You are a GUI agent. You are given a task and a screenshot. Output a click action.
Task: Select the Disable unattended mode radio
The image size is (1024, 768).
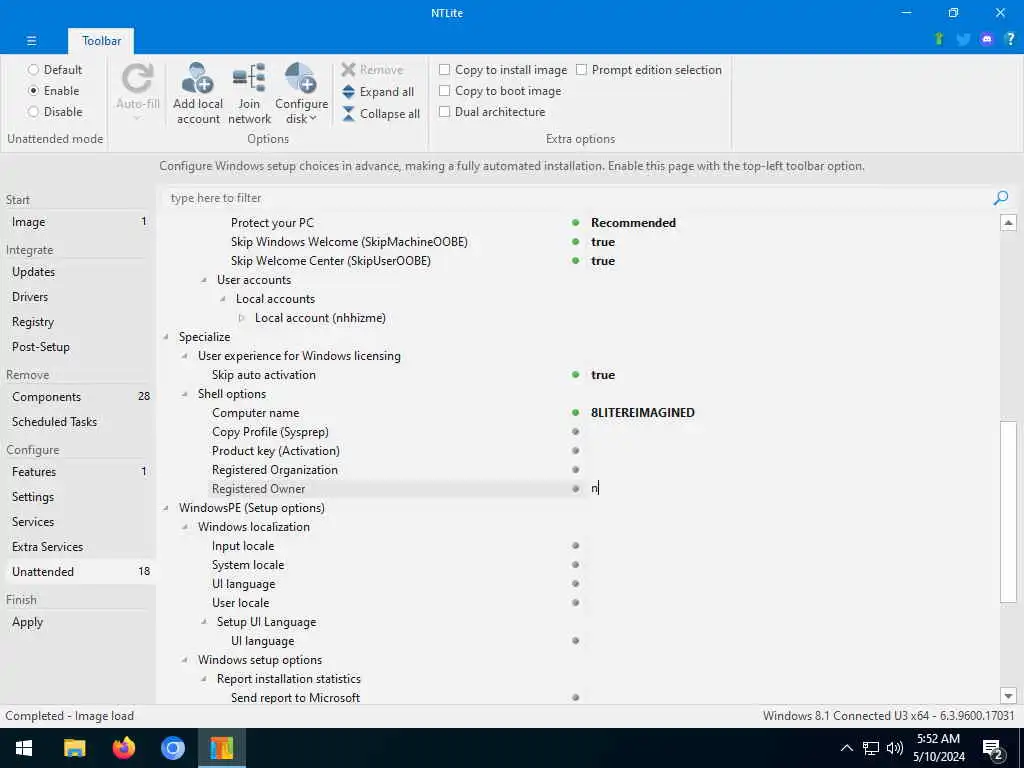click(x=33, y=112)
